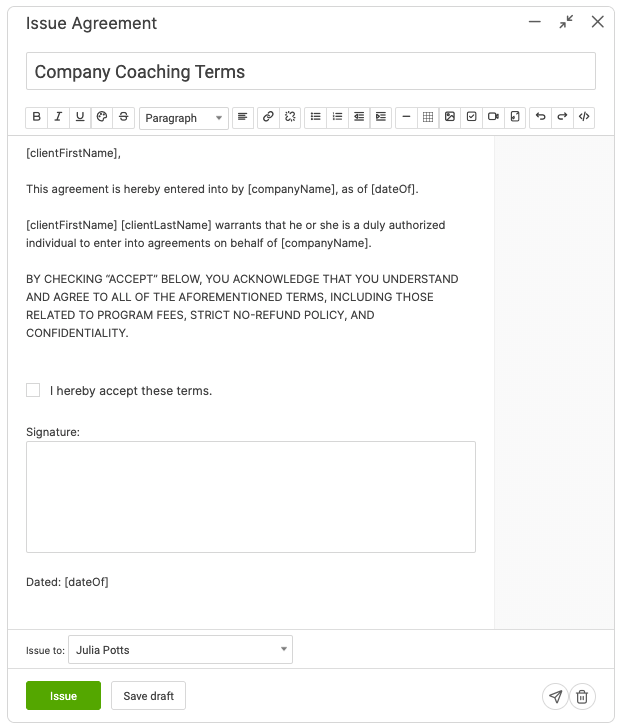This screenshot has height=728, width=619.
Task: Insert an image into the agreement
Action: click(x=450, y=117)
